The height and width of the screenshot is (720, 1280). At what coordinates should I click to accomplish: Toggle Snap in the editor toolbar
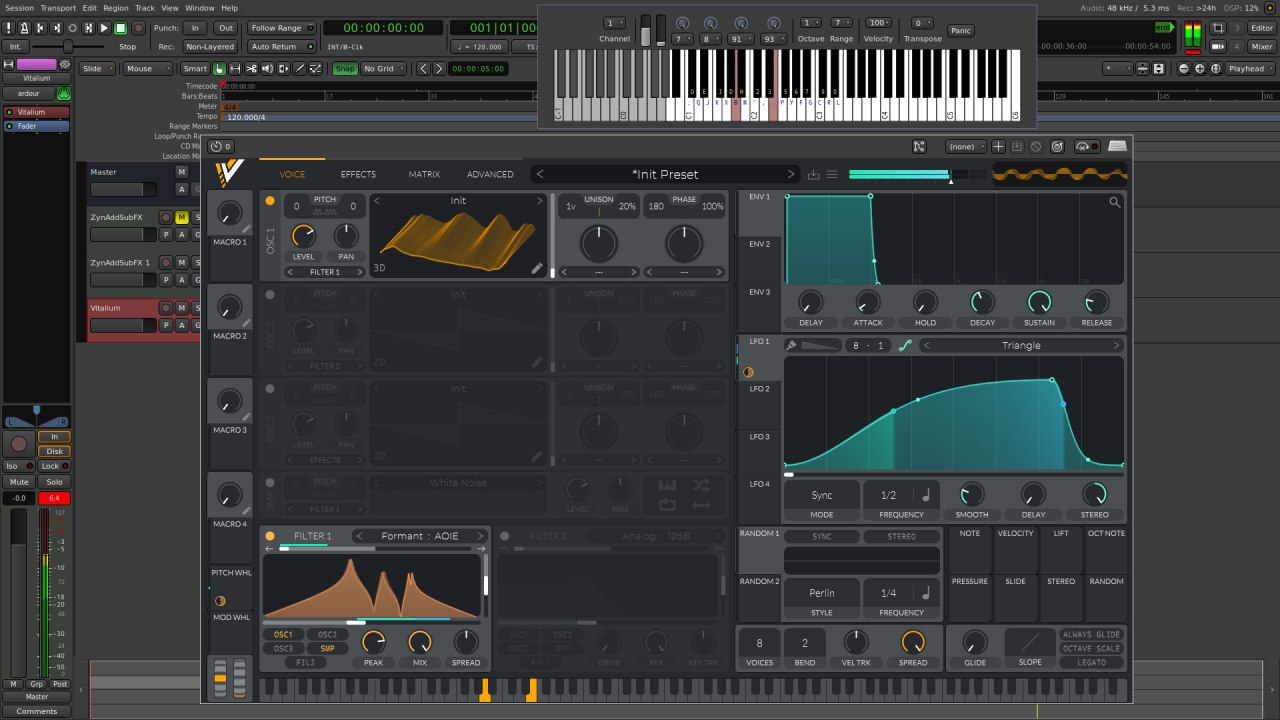(x=345, y=69)
